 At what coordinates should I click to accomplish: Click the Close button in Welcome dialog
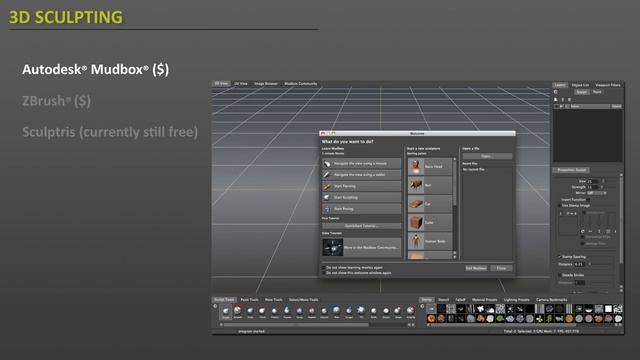coord(501,268)
